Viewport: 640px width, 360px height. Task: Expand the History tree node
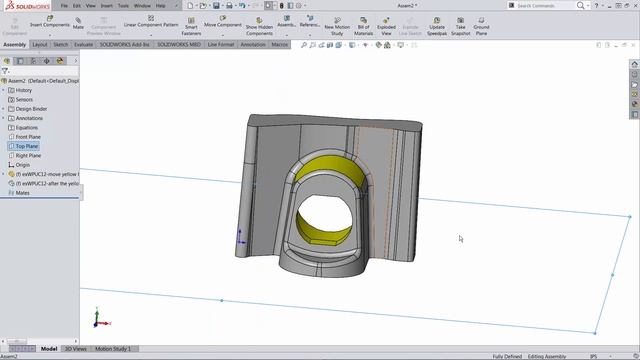coord(3,90)
